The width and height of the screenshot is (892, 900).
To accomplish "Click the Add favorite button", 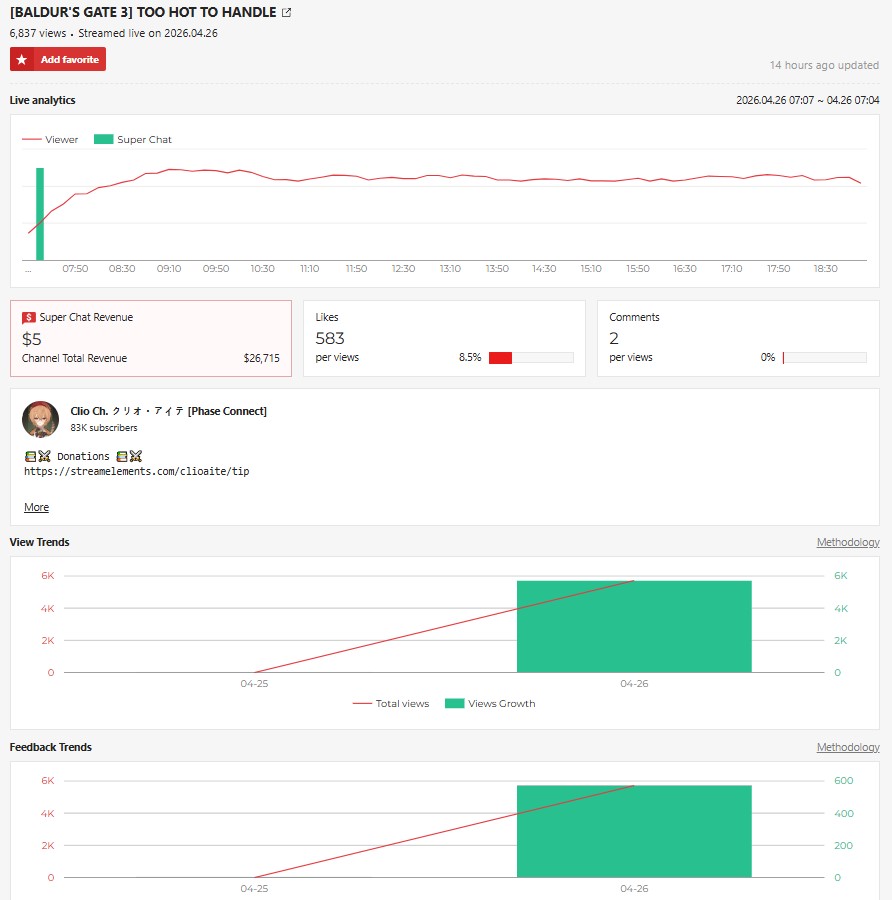I will [x=58, y=60].
